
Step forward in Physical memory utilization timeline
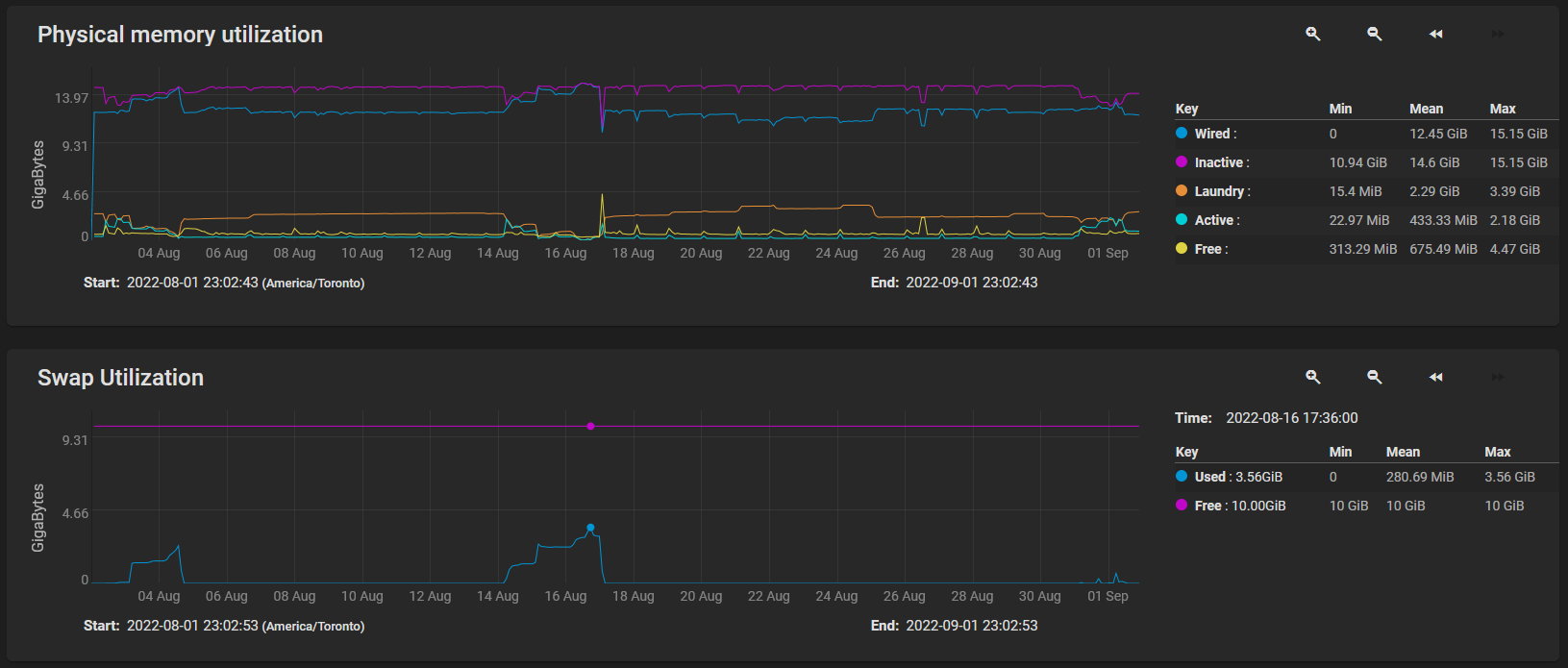point(1497,34)
